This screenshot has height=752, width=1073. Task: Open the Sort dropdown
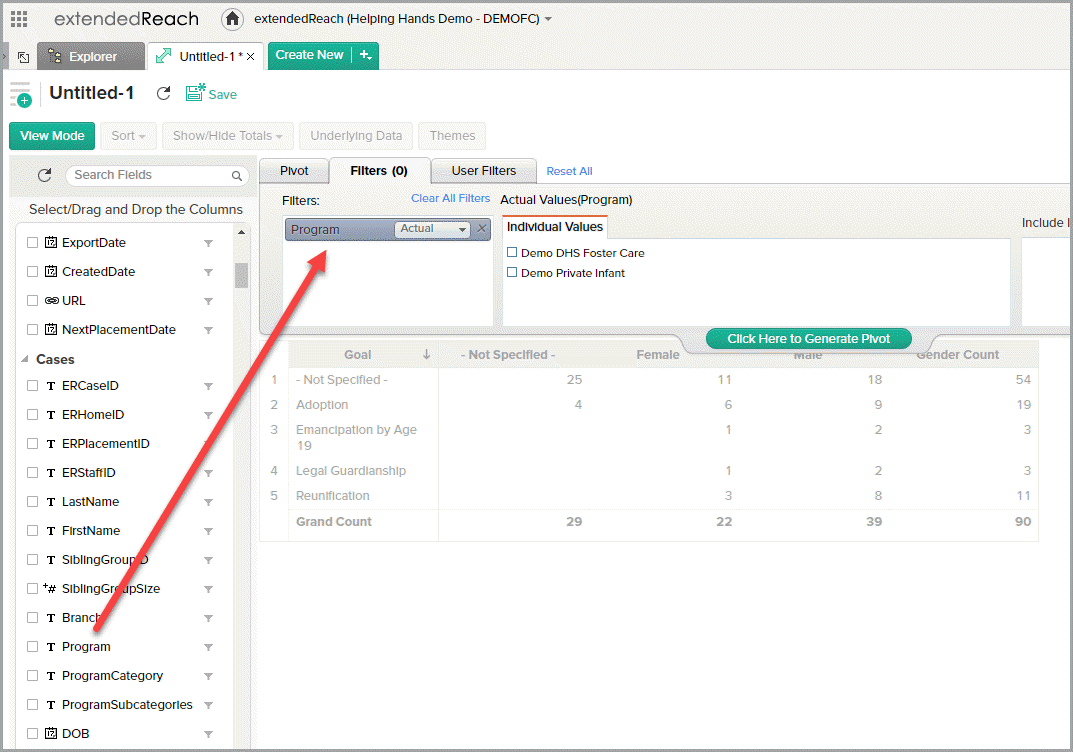(x=129, y=135)
